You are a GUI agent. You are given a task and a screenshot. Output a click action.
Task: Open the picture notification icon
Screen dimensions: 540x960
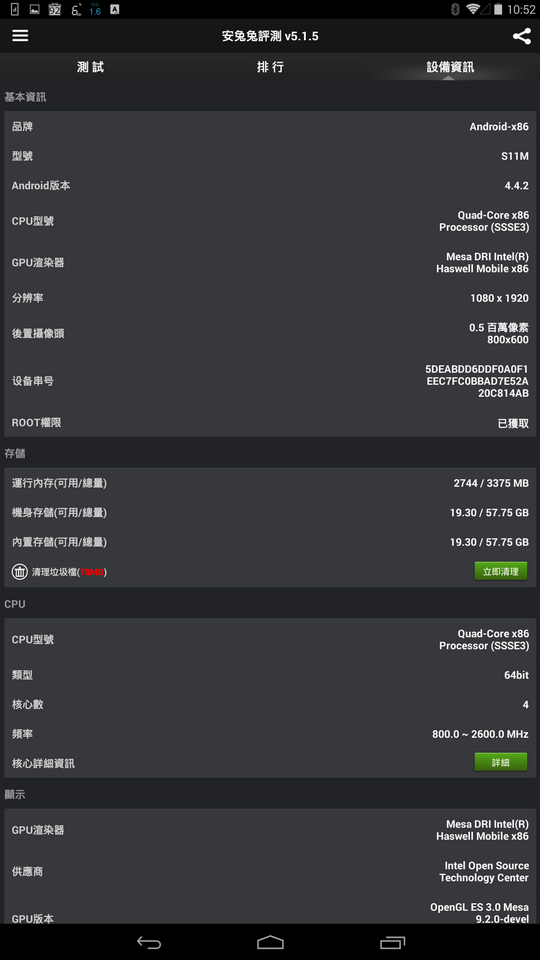[34, 9]
